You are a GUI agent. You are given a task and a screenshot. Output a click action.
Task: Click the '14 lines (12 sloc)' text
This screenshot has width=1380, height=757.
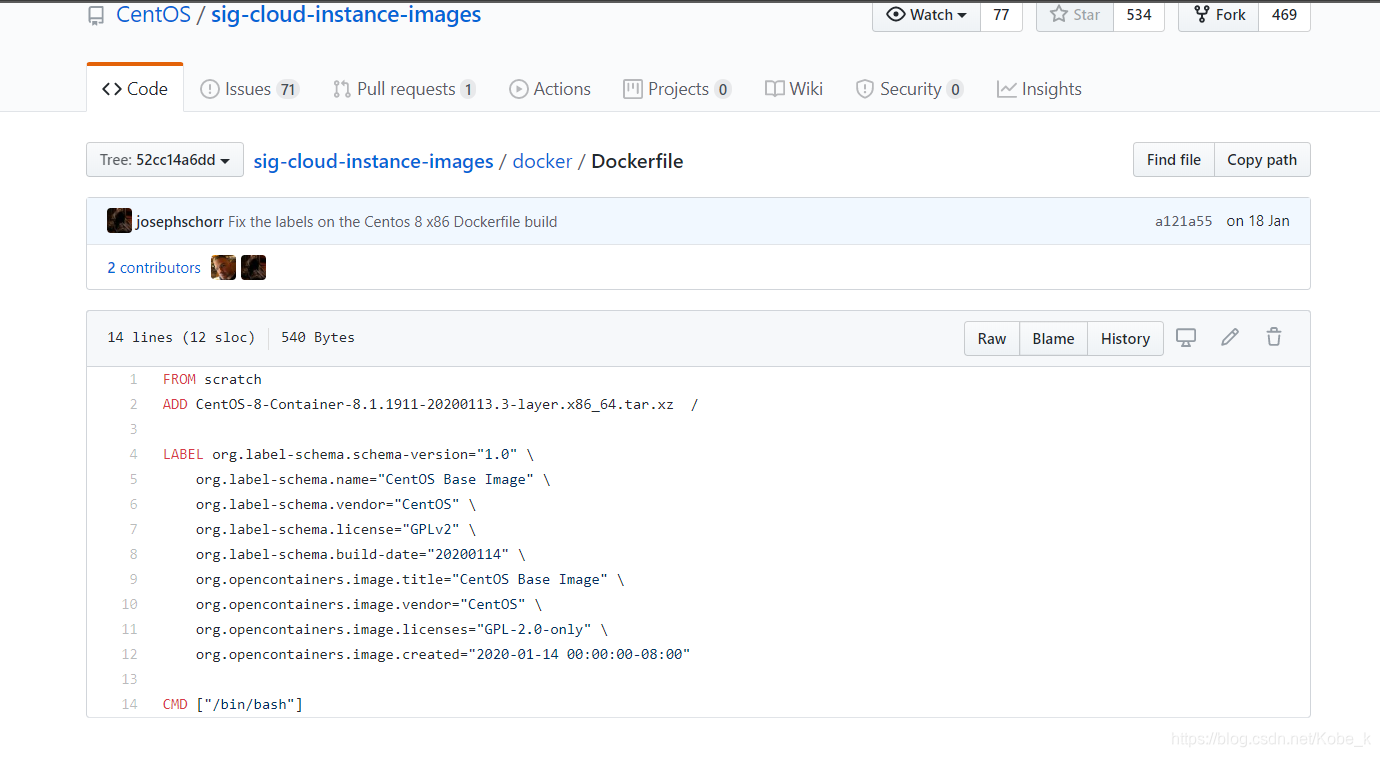[x=181, y=338]
